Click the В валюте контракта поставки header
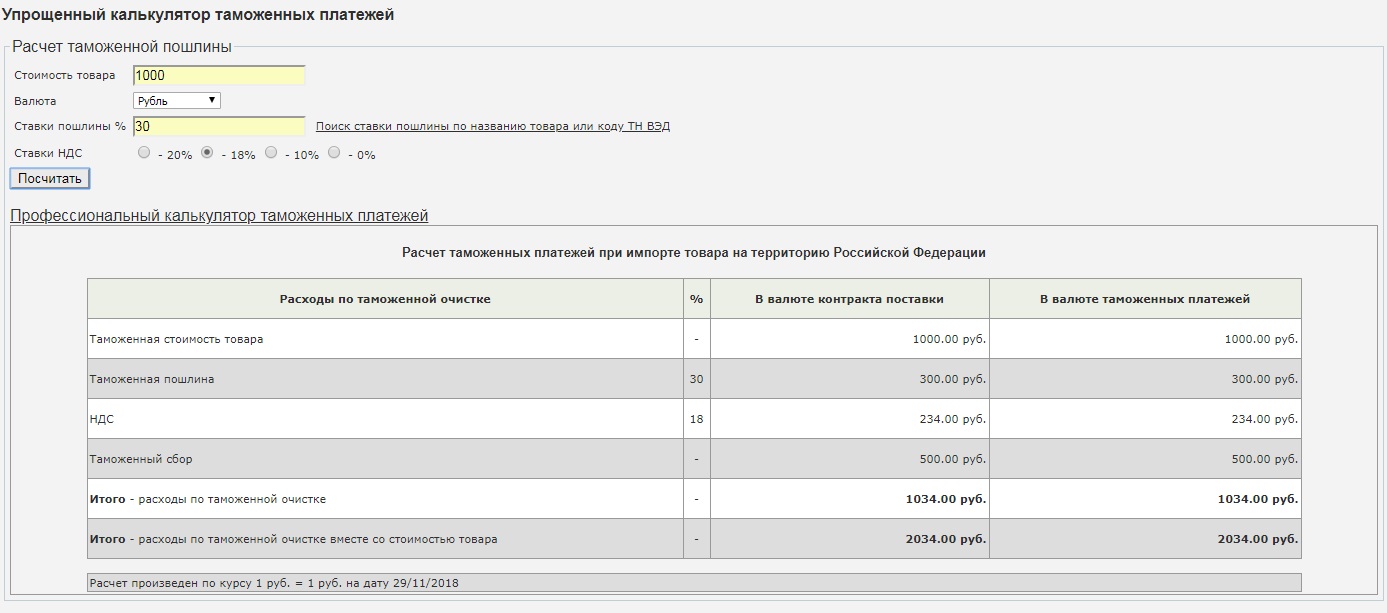1387x613 pixels. coord(849,299)
